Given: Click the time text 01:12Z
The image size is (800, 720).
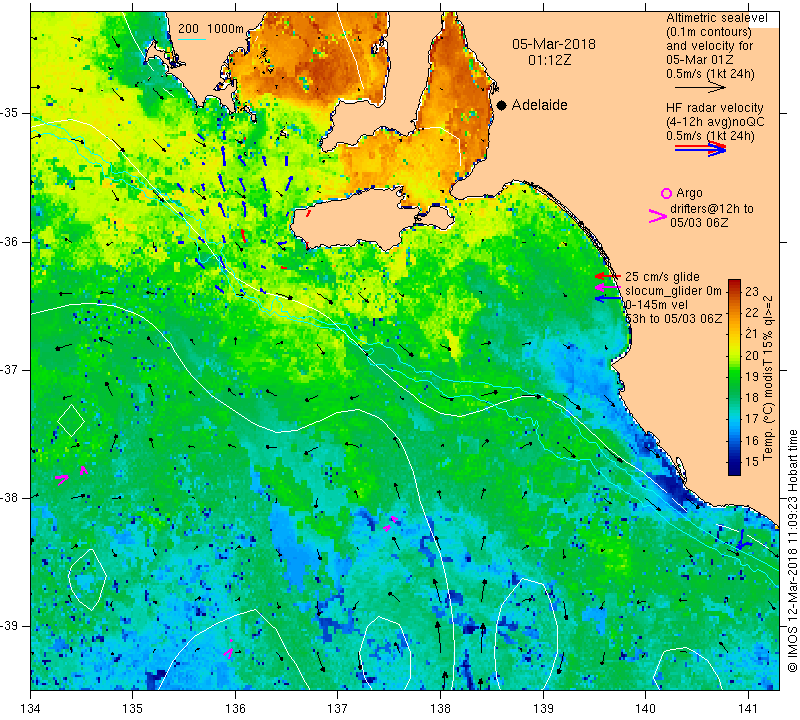Looking at the screenshot, I should [x=549, y=60].
